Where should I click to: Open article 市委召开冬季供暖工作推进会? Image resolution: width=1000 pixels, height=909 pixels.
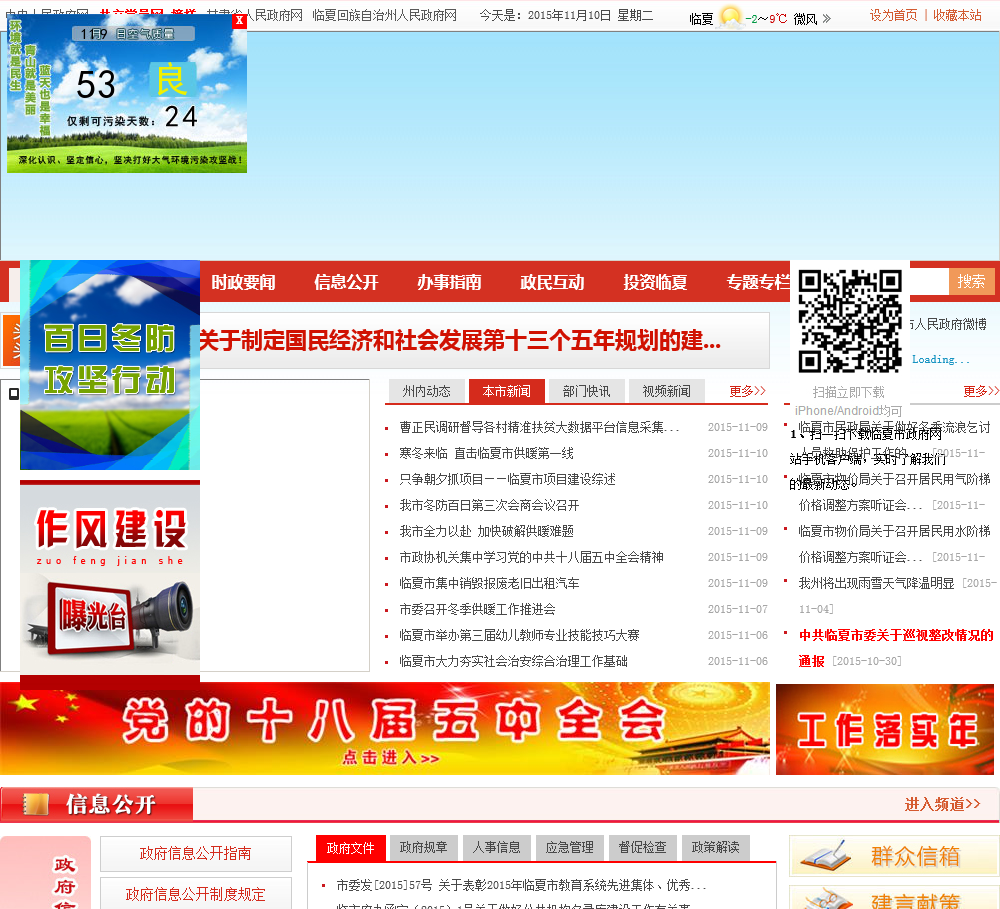[x=477, y=610]
